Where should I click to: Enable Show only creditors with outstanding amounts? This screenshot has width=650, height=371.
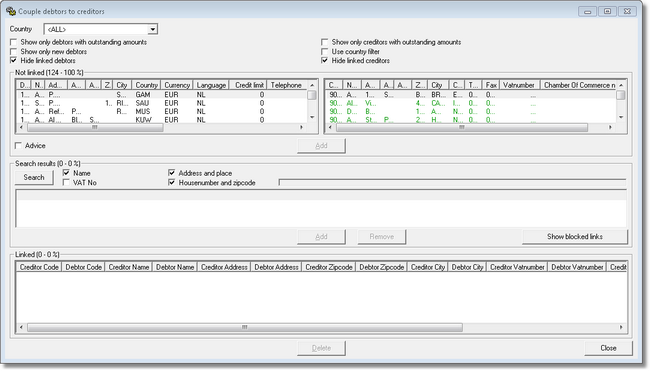pyautogui.click(x=325, y=42)
